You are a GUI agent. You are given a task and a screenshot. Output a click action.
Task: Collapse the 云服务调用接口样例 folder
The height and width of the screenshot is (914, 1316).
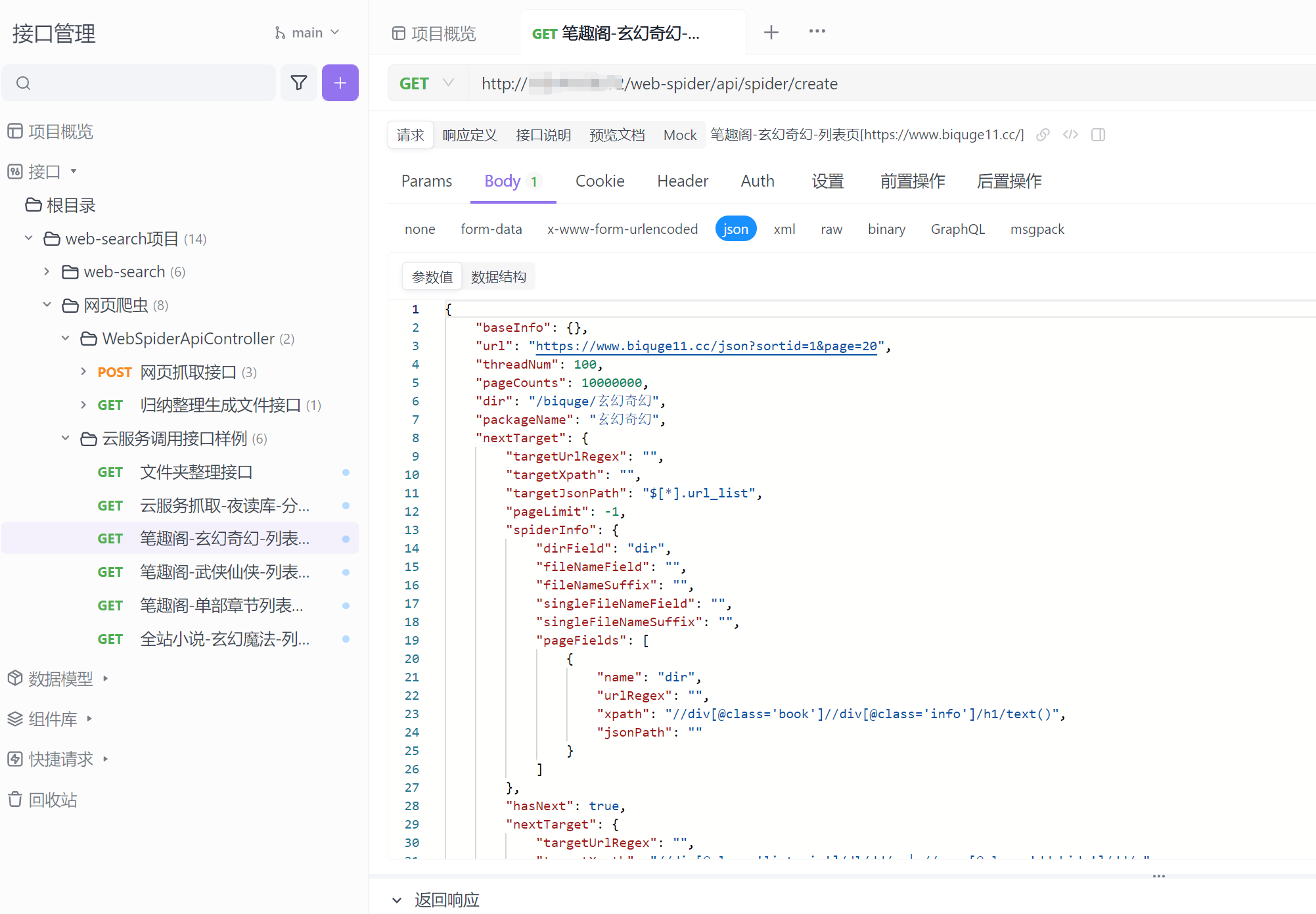(x=65, y=438)
